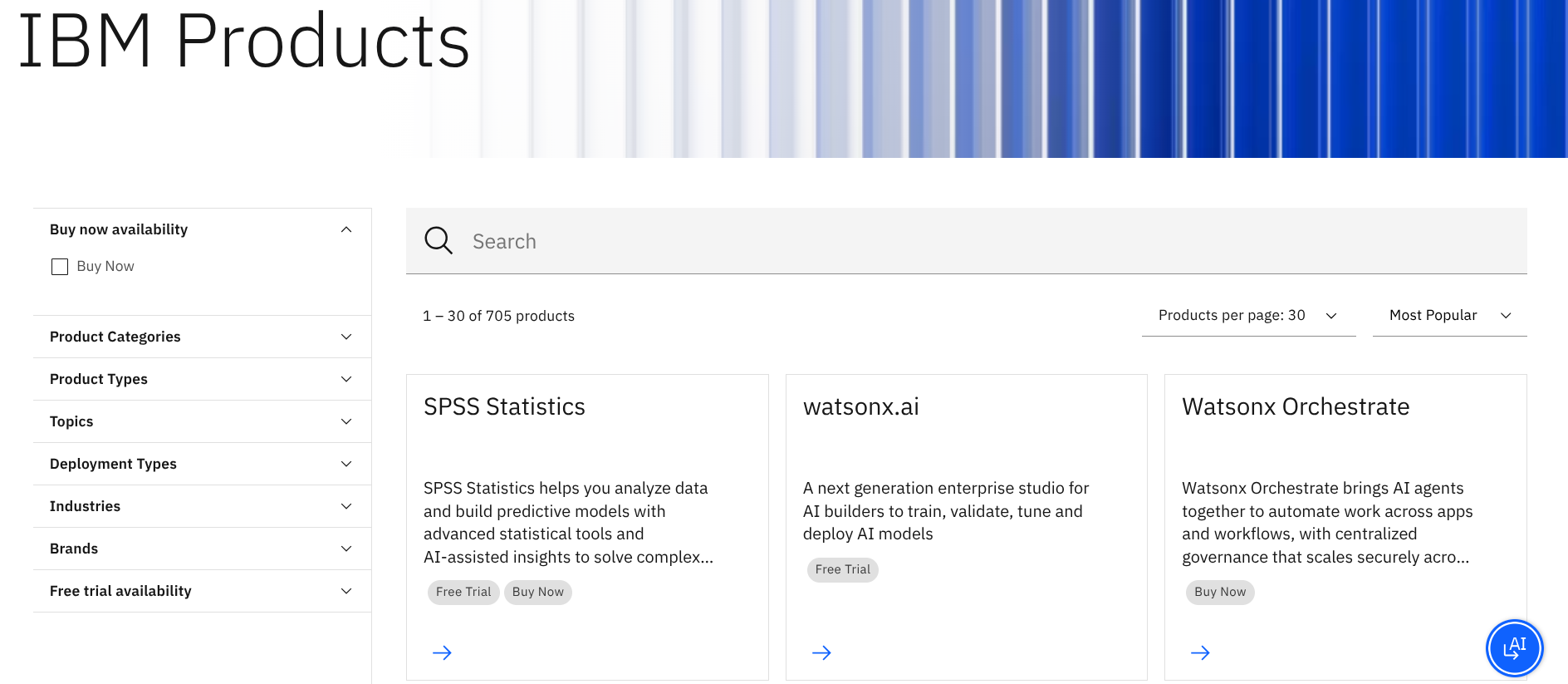Open the Products per page dropdown
The image size is (1568, 684).
[x=1248, y=316]
